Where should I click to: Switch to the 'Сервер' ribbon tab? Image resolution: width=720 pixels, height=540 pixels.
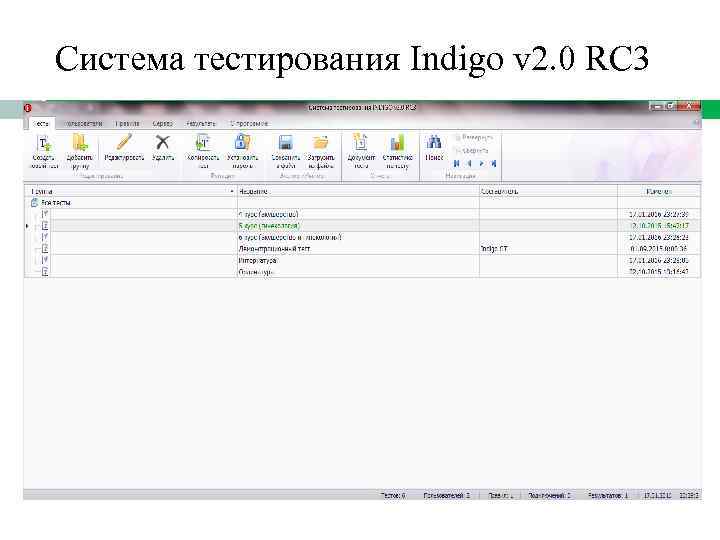tap(163, 124)
